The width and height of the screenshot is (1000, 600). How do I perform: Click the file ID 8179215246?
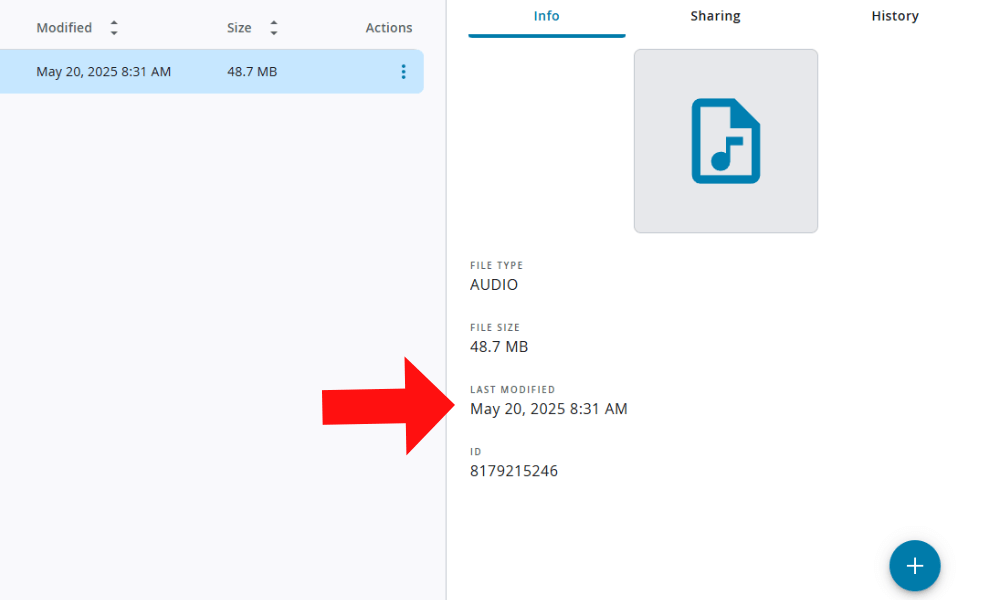tap(514, 471)
